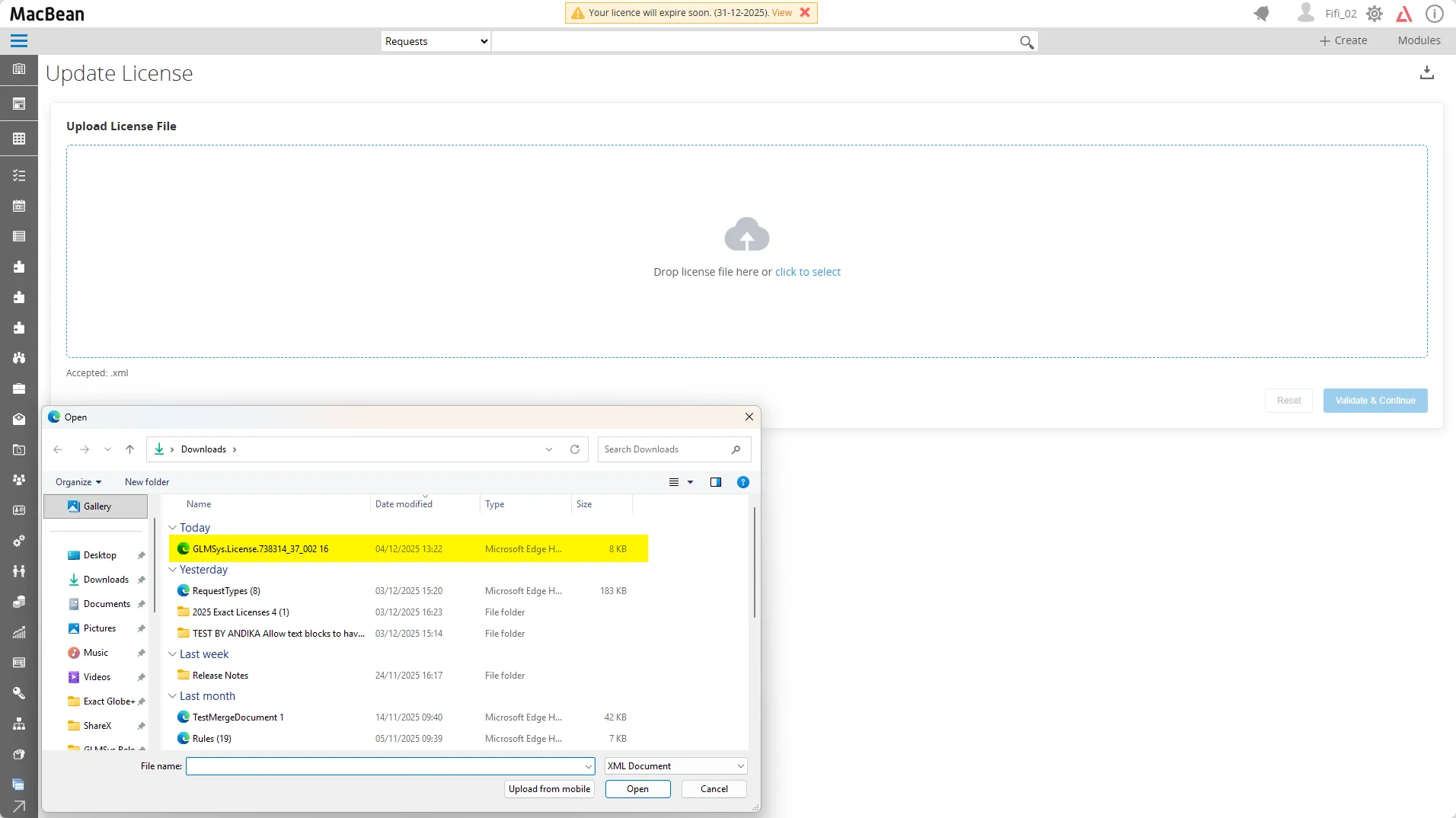Open the settings gear icon
The image size is (1456, 818).
[1374, 14]
